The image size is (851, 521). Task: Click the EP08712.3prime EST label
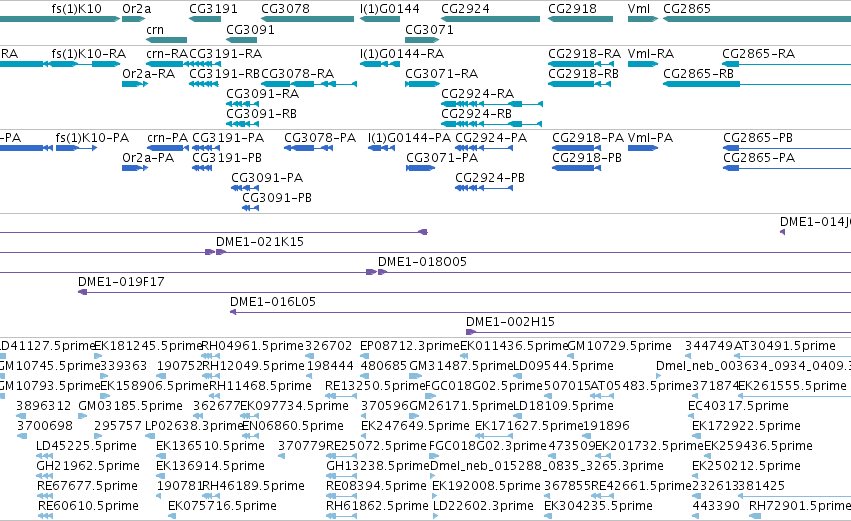click(410, 346)
